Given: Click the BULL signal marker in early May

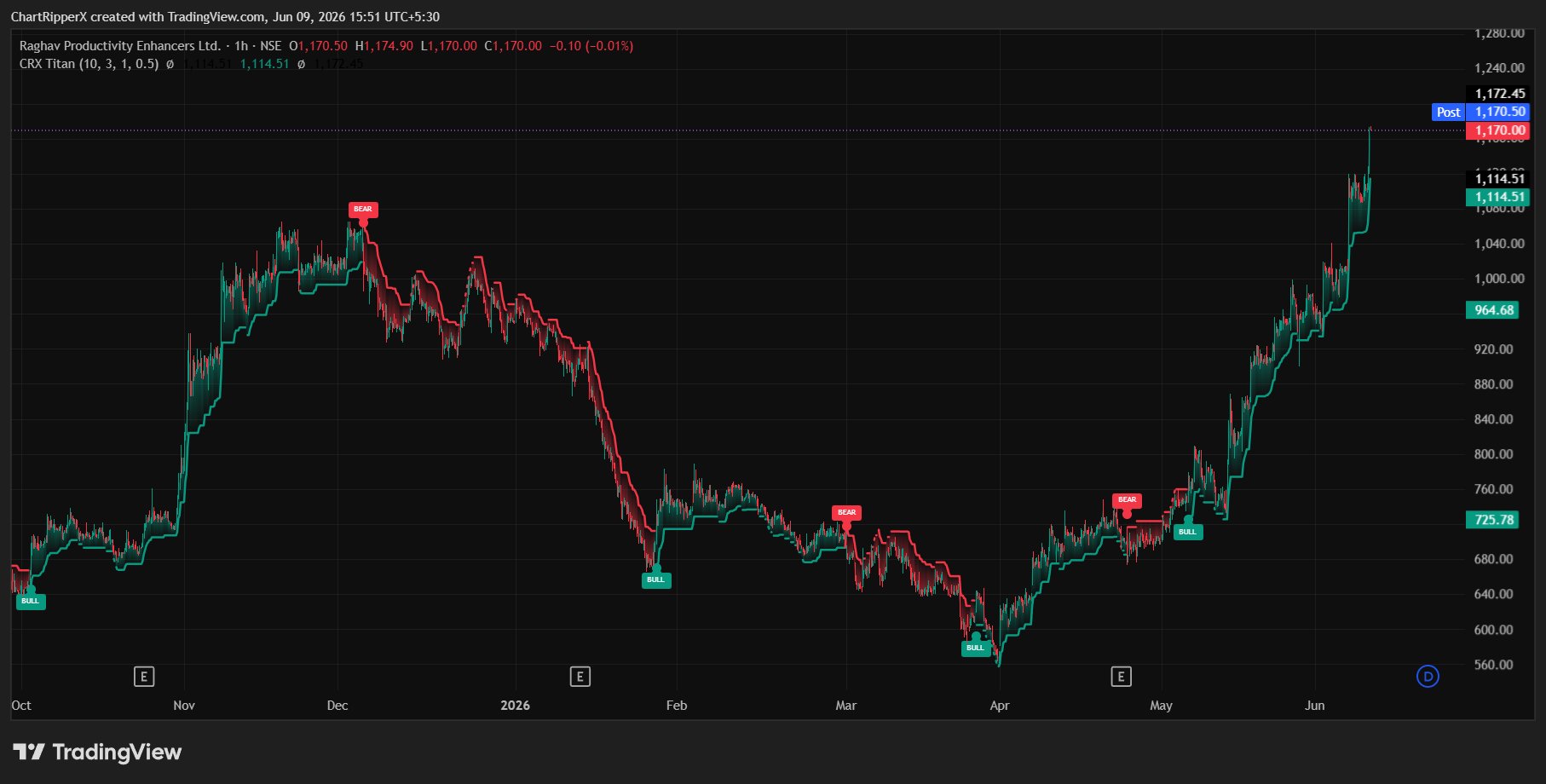Looking at the screenshot, I should pyautogui.click(x=1188, y=532).
